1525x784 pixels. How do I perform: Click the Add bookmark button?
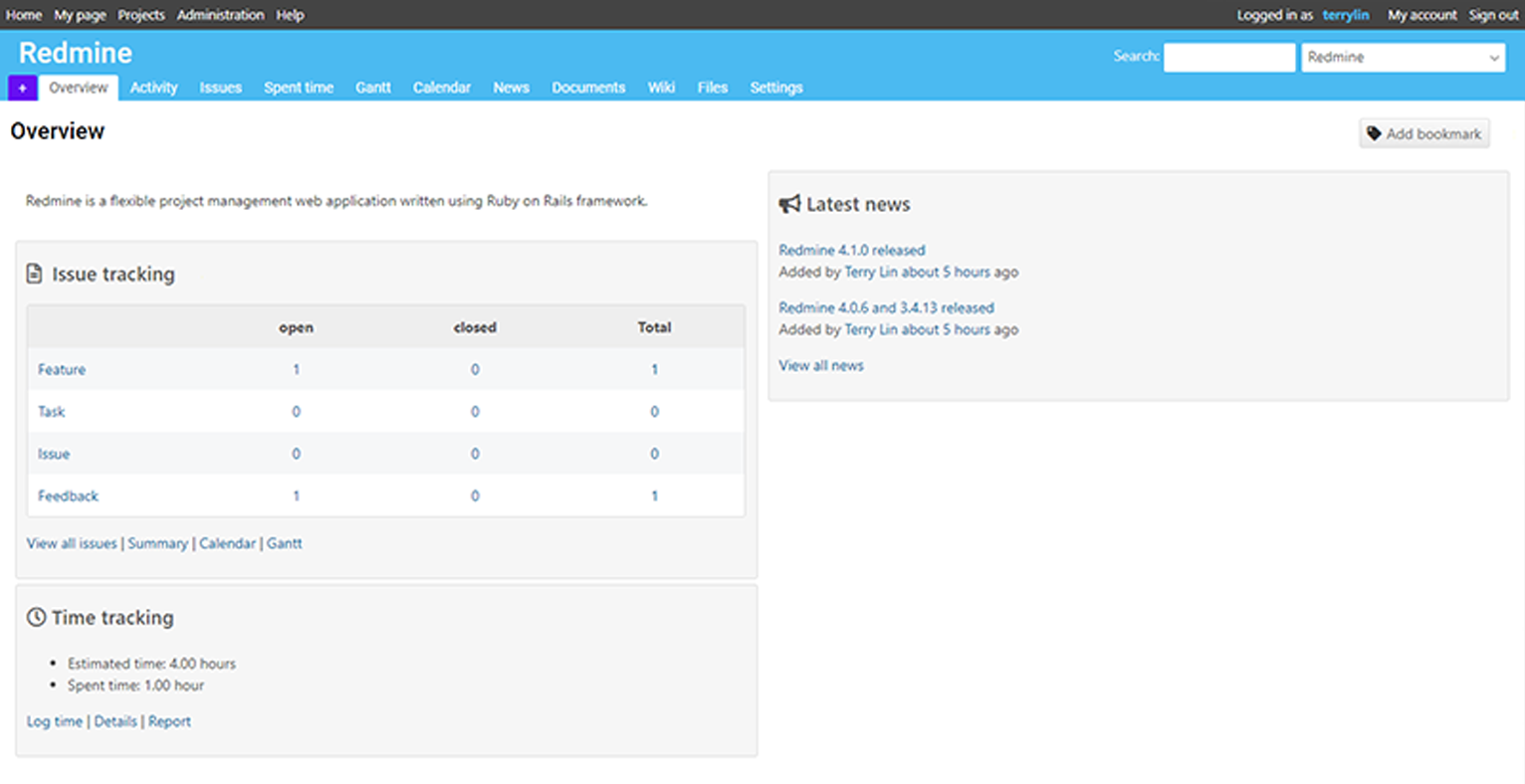tap(1424, 133)
